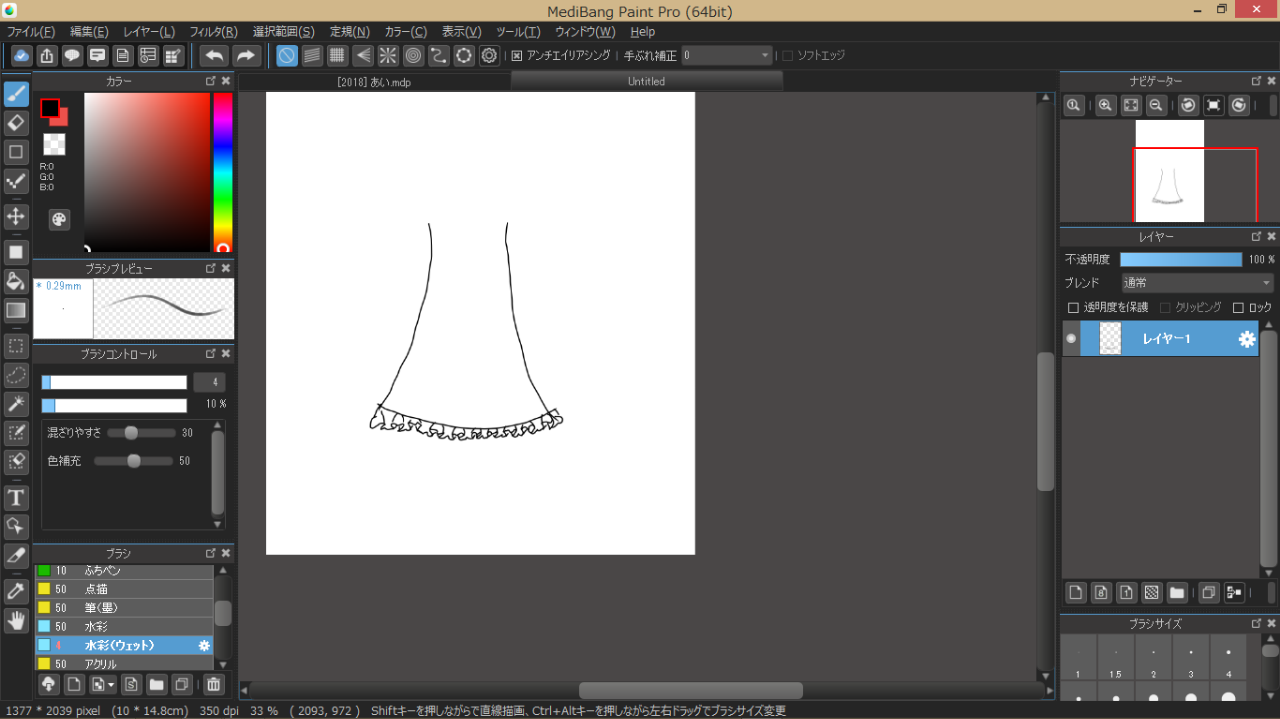Select the Bucket fill tool
This screenshot has width=1280, height=719.
(x=16, y=280)
